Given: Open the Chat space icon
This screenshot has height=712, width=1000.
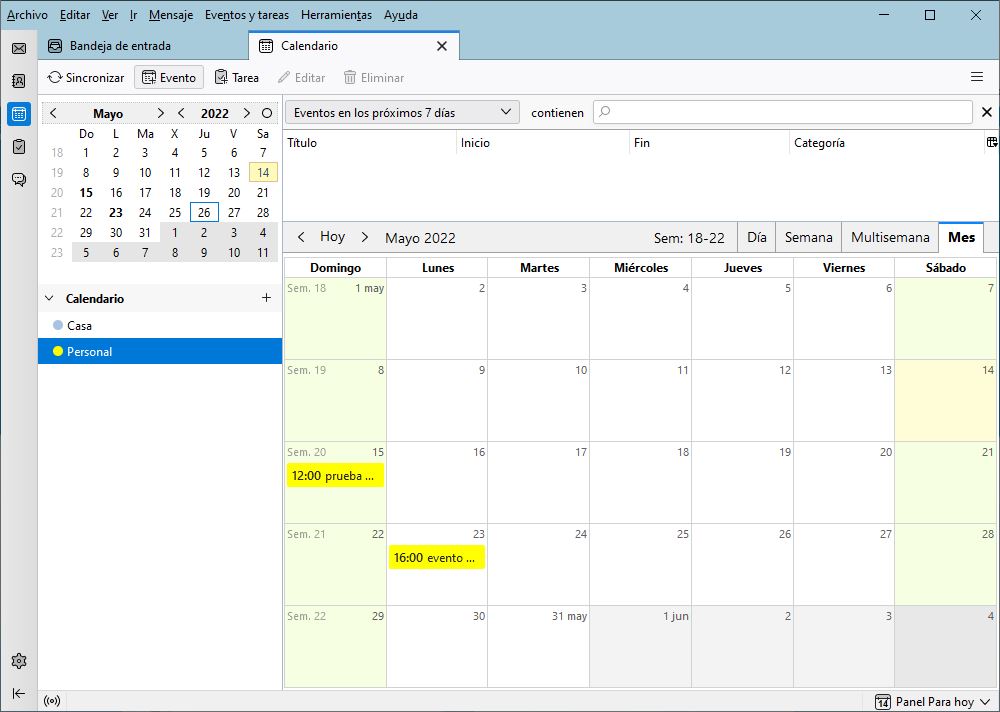Looking at the screenshot, I should point(18,179).
